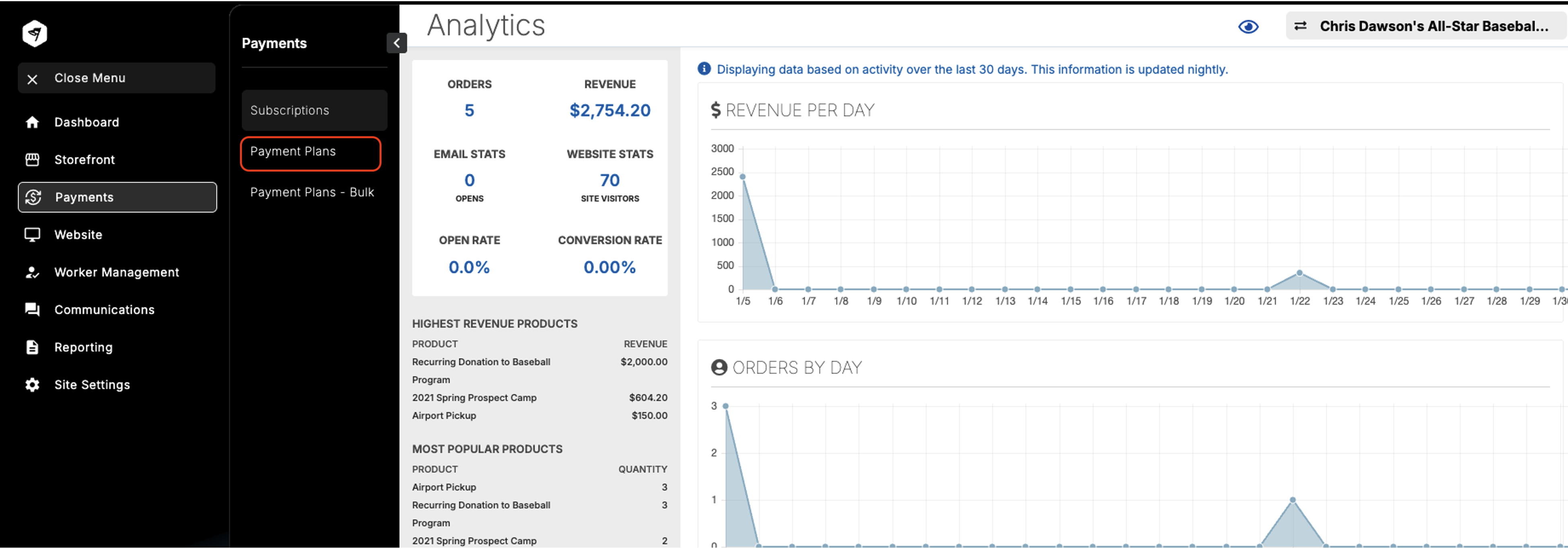Click the Website monitor icon
The width and height of the screenshot is (1568, 548).
(x=32, y=235)
